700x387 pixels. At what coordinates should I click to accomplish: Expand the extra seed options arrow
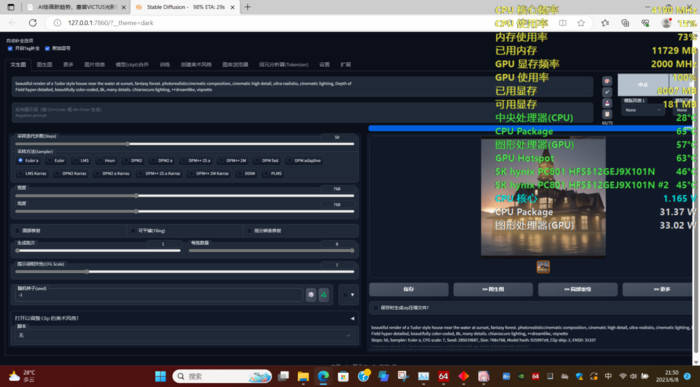(352, 295)
